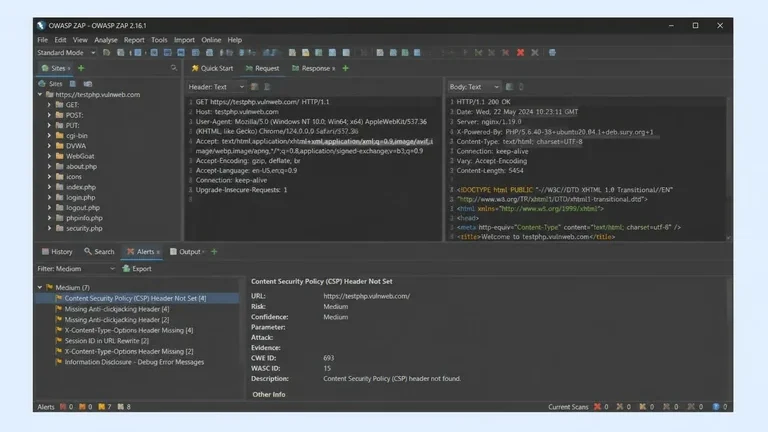768x432 pixels.
Task: Select X-Content-Type-Options Header Missing [2] alert
Action: (x=129, y=352)
